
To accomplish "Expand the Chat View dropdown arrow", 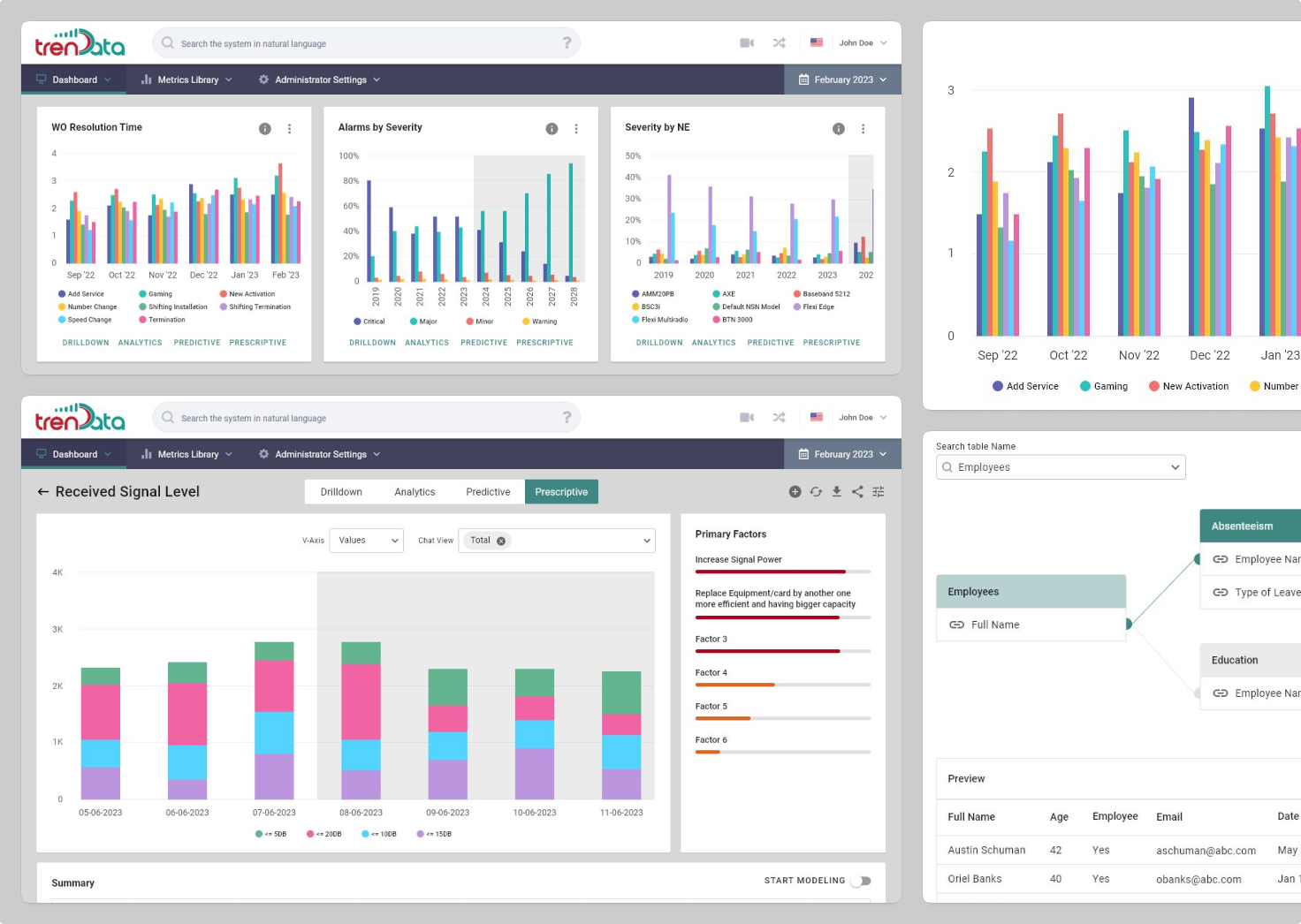I will [646, 541].
